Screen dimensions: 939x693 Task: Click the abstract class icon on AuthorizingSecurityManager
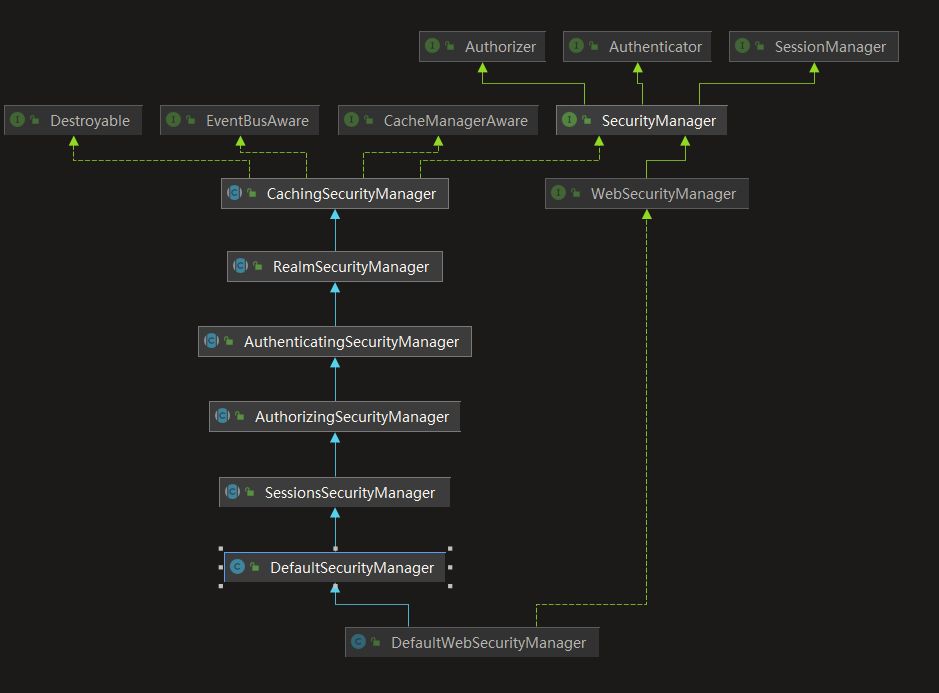222,416
